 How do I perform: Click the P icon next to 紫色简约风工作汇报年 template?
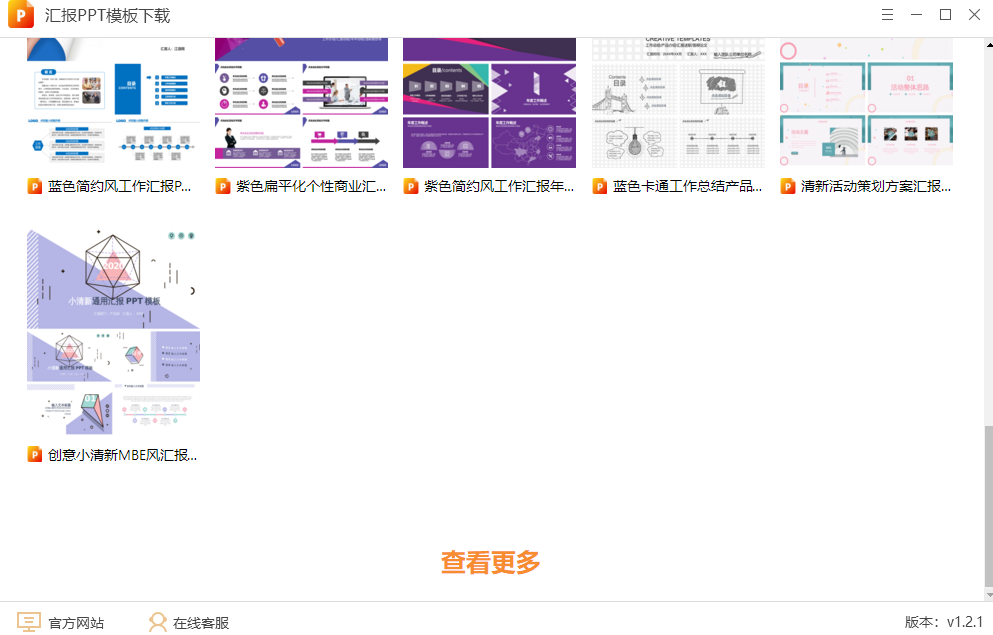click(411, 186)
